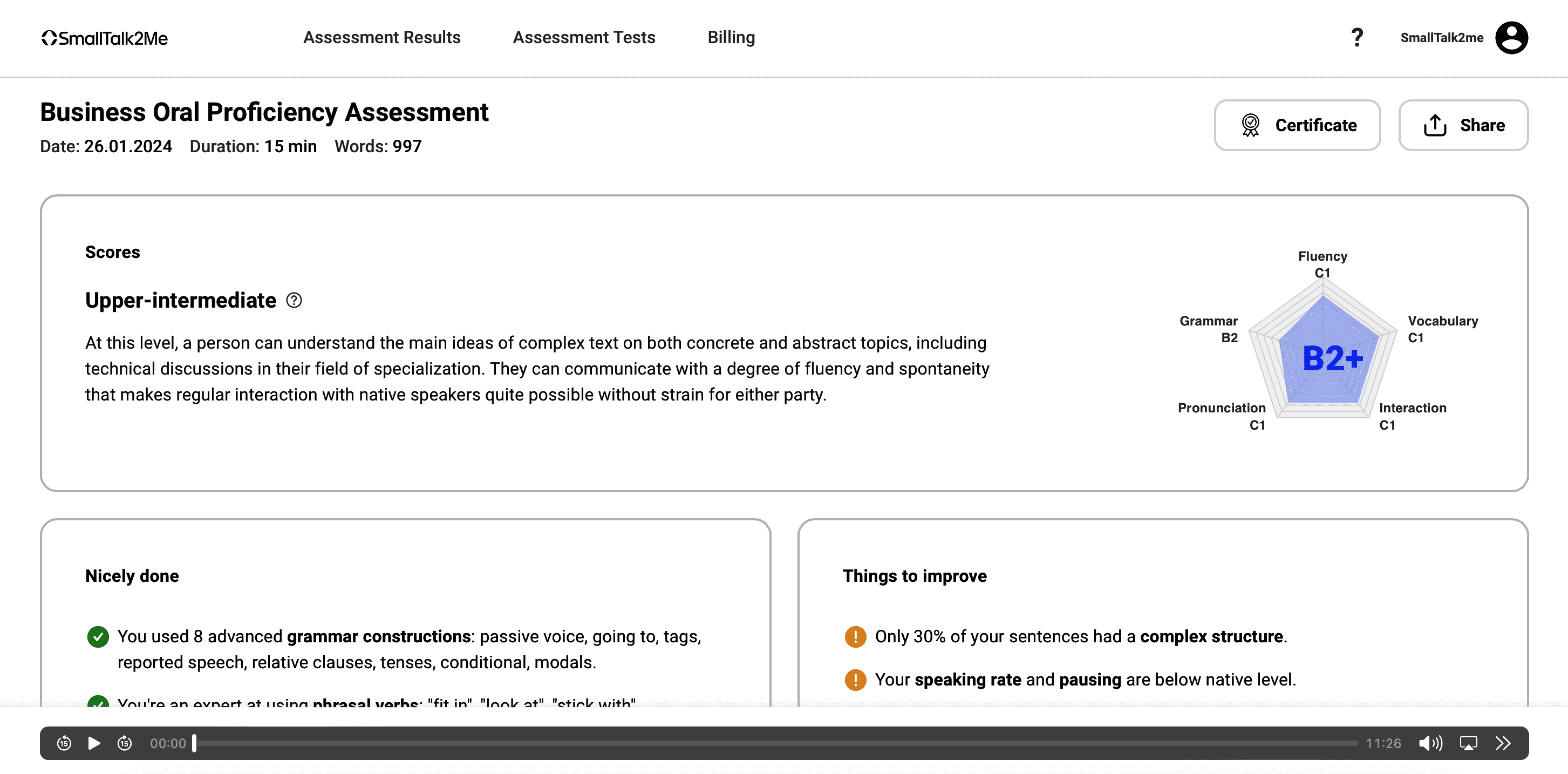Go to Assessment Results
This screenshot has width=1568, height=774.
[381, 38]
